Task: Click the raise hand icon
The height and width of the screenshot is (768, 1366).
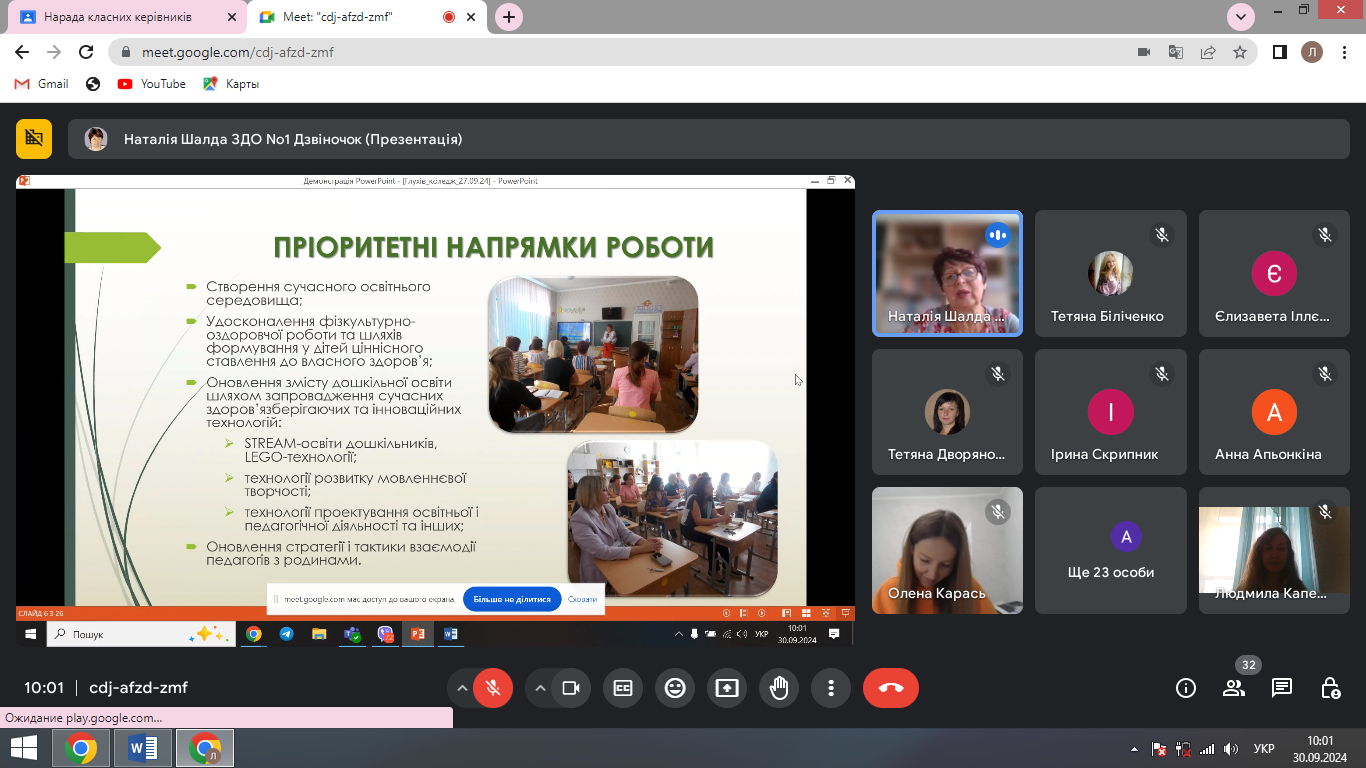Action: (779, 688)
